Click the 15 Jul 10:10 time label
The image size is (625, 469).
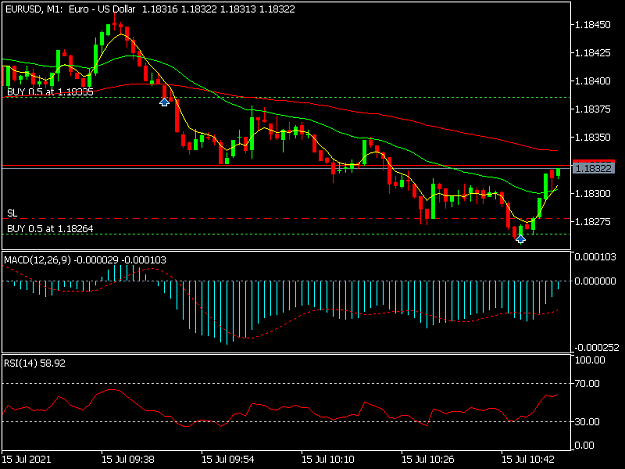click(328, 459)
